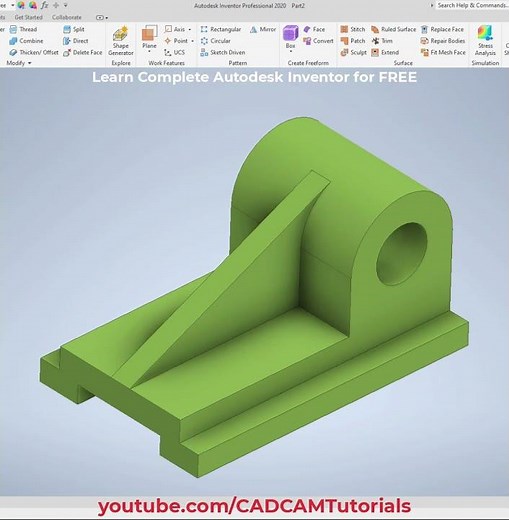
Task: Open the Direct edit tool
Action: click(x=76, y=41)
